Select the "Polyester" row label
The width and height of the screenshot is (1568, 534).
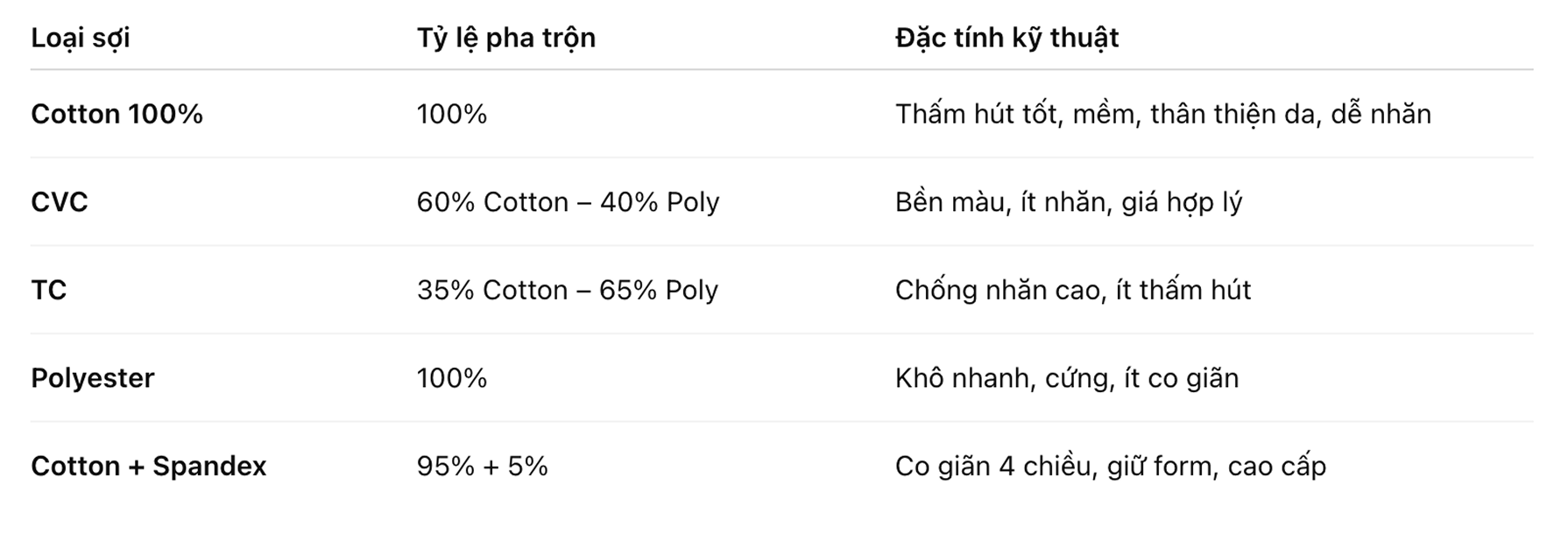[x=93, y=378]
